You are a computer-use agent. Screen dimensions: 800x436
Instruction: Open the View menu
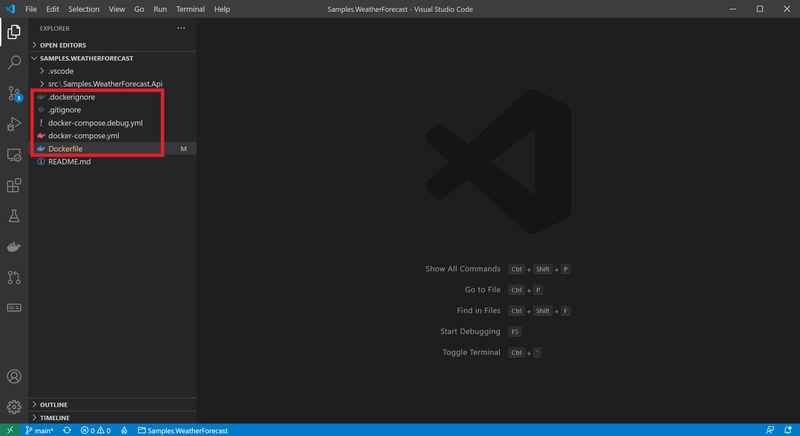point(117,9)
